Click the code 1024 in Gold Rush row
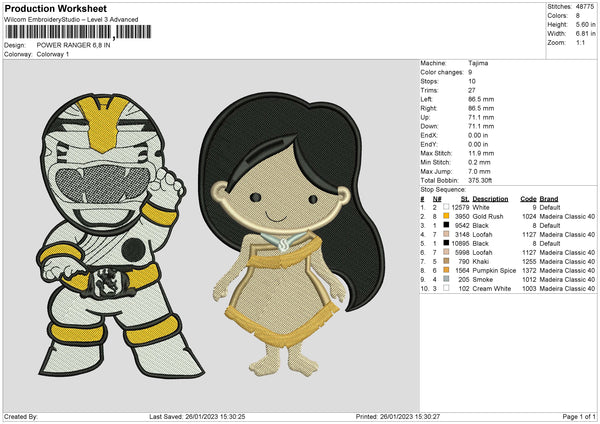 [x=530, y=216]
